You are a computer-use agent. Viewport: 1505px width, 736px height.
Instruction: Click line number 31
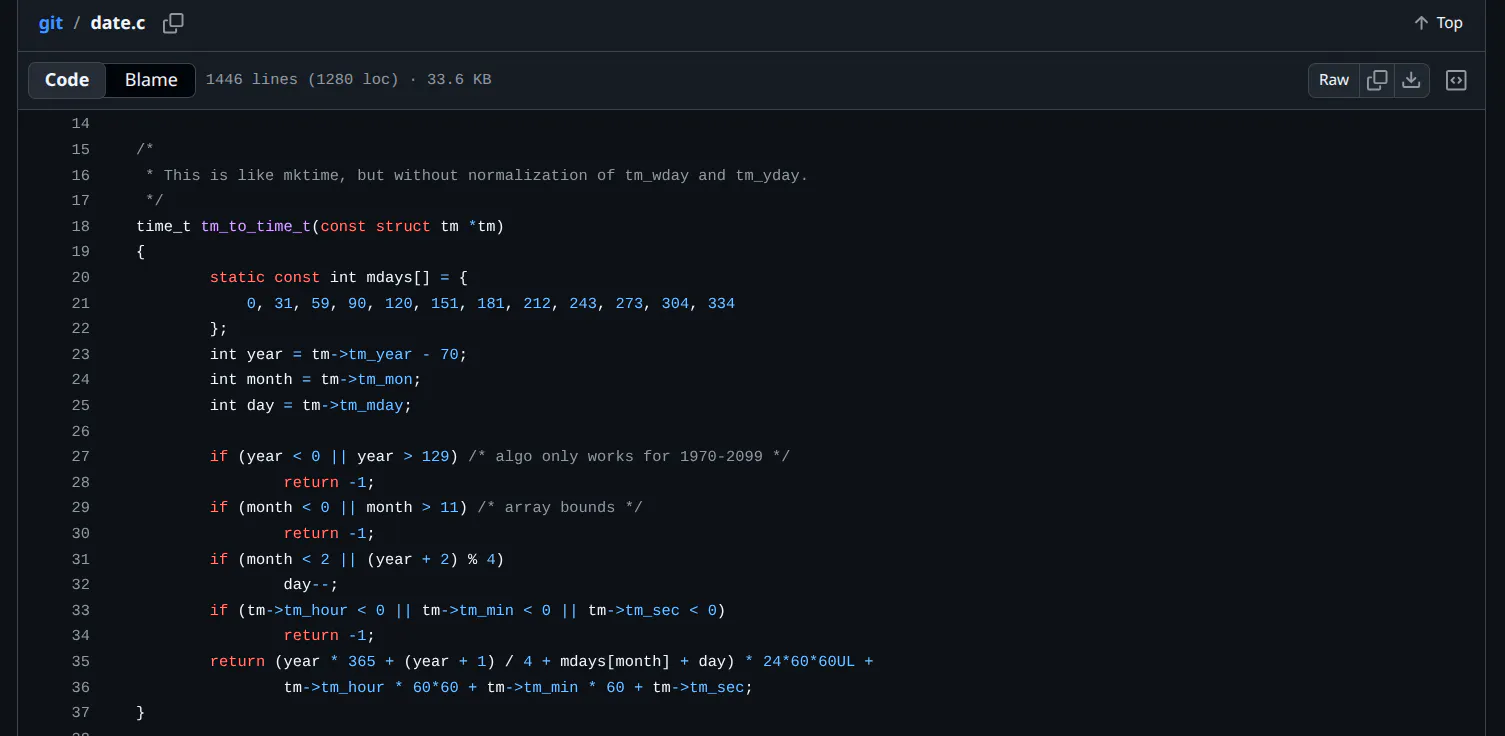pos(80,559)
